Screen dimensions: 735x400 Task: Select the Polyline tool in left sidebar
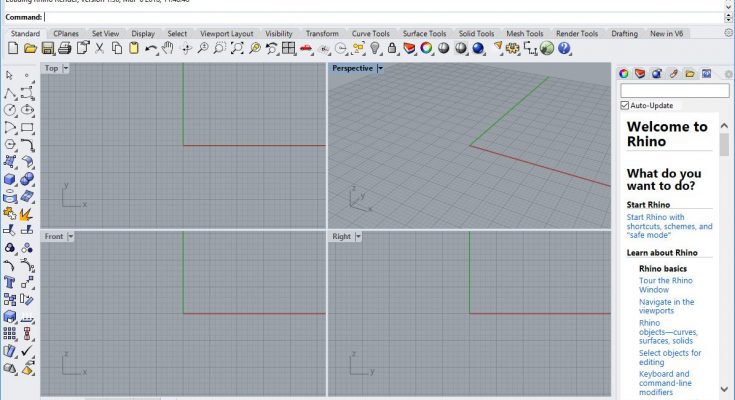coord(10,93)
